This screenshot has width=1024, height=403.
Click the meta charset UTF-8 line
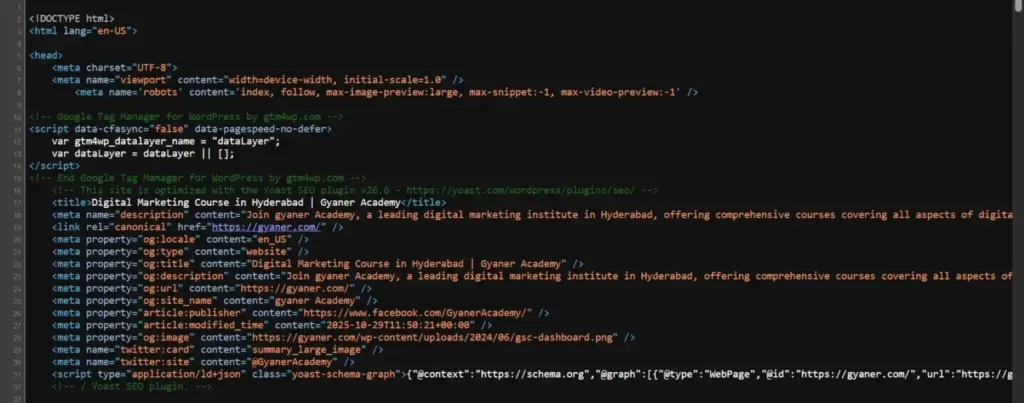(114, 67)
